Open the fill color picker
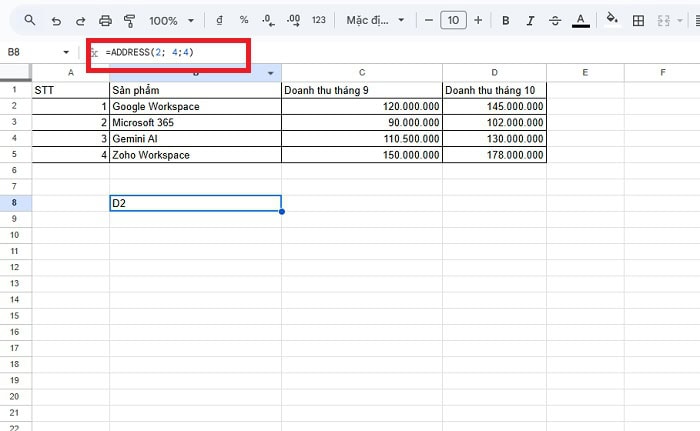The height and width of the screenshot is (431, 700). point(612,19)
